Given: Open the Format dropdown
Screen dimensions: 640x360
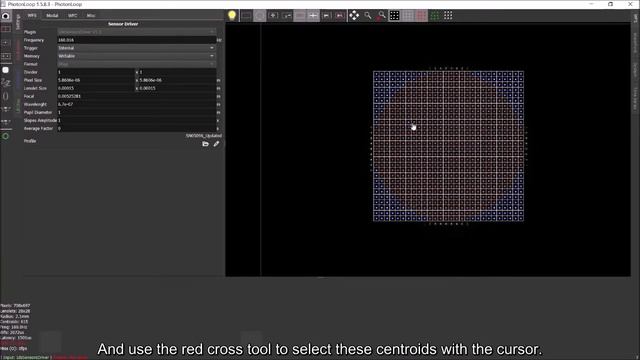Looking at the screenshot, I should pyautogui.click(x=136, y=64).
